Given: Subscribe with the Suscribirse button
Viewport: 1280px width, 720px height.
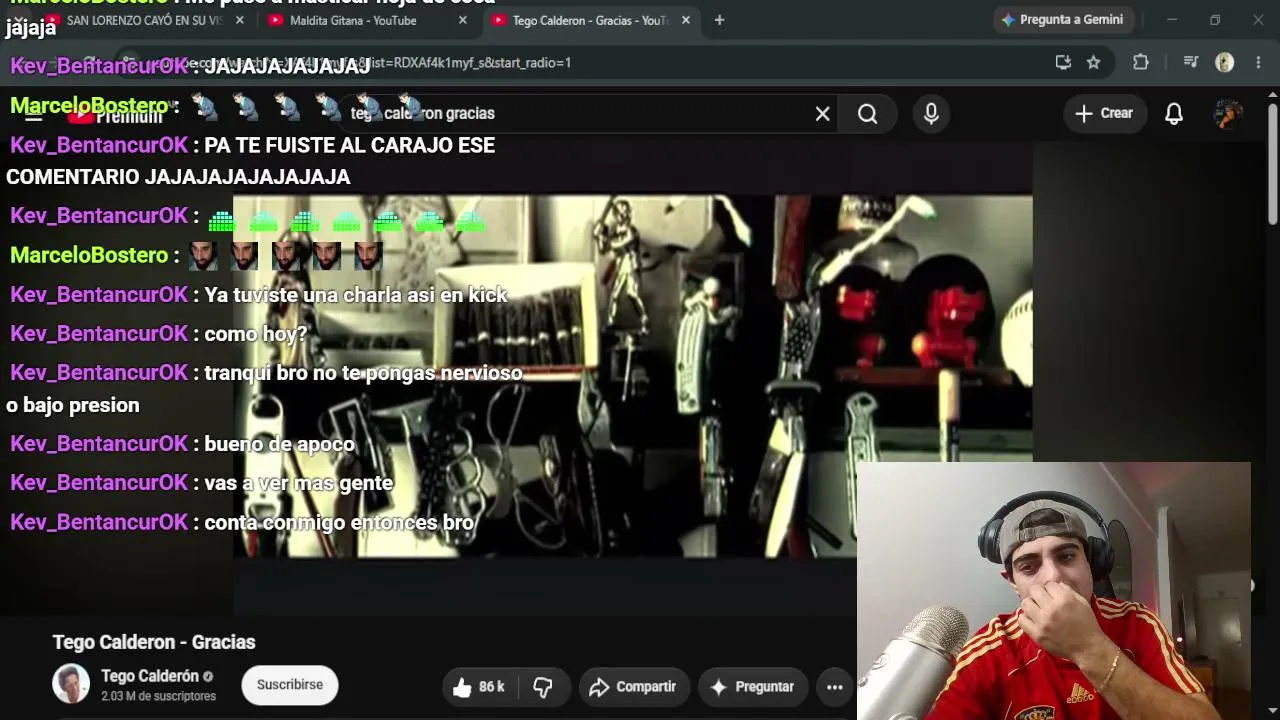Looking at the screenshot, I should pos(290,685).
